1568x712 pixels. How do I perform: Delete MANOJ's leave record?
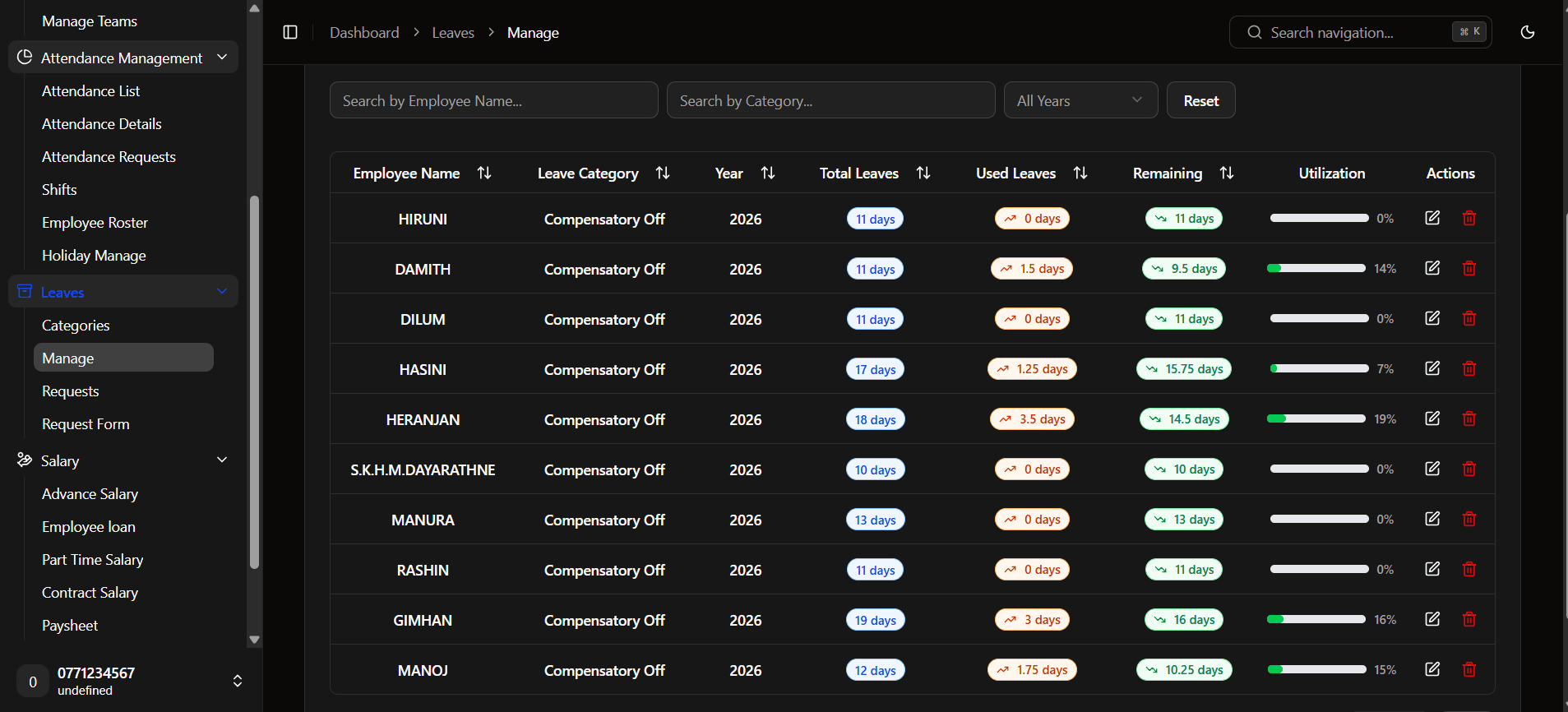tap(1469, 669)
